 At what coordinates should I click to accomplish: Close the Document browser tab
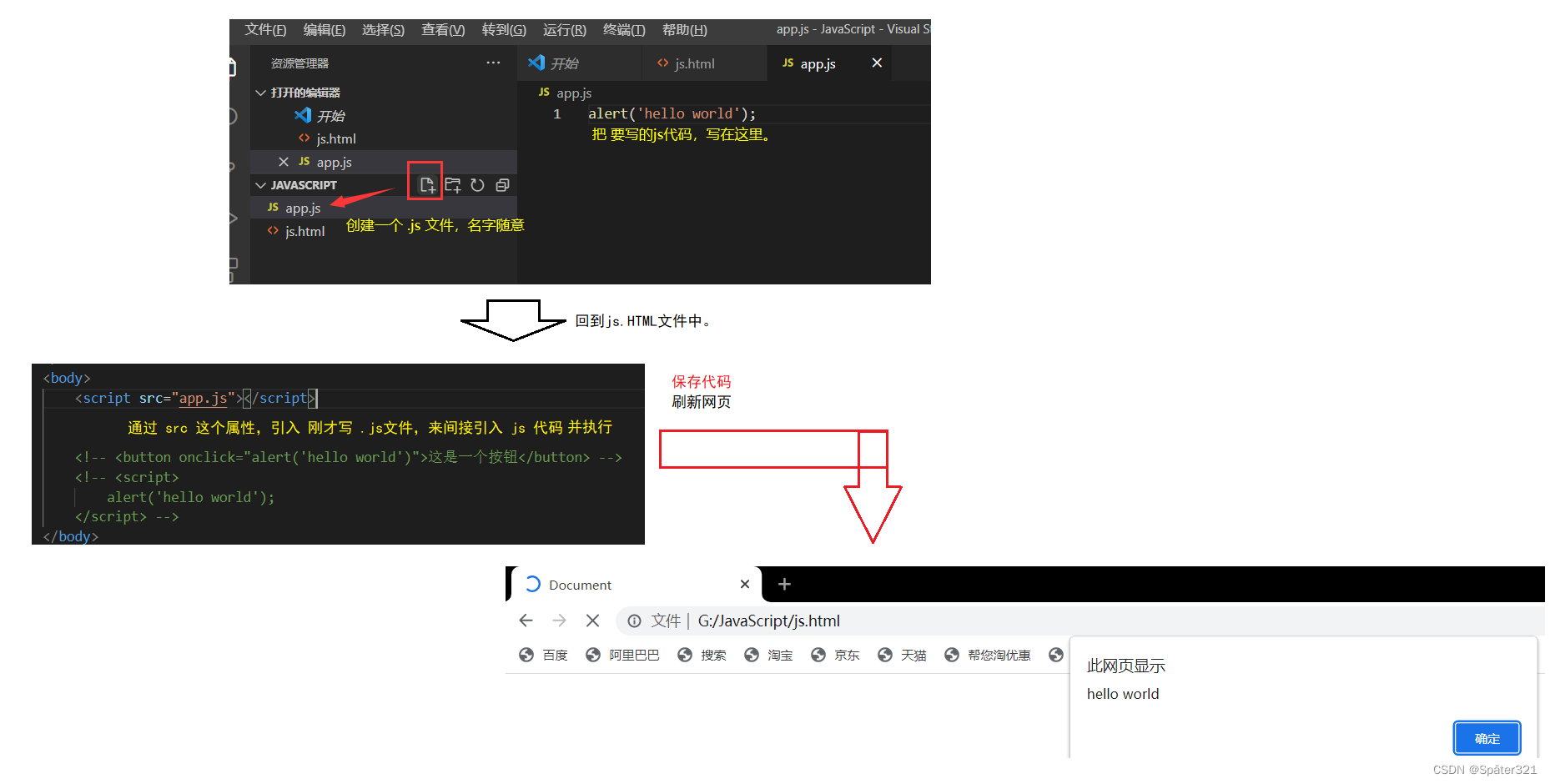745,585
